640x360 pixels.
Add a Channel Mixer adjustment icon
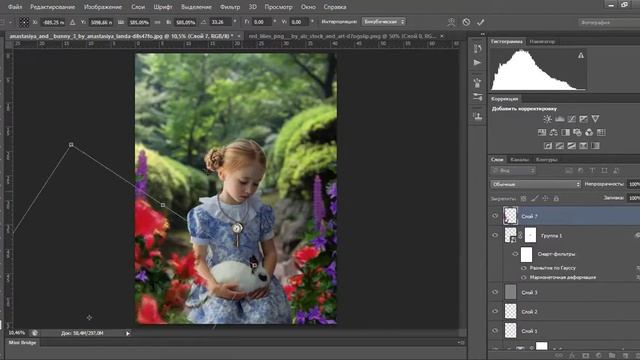pos(589,132)
